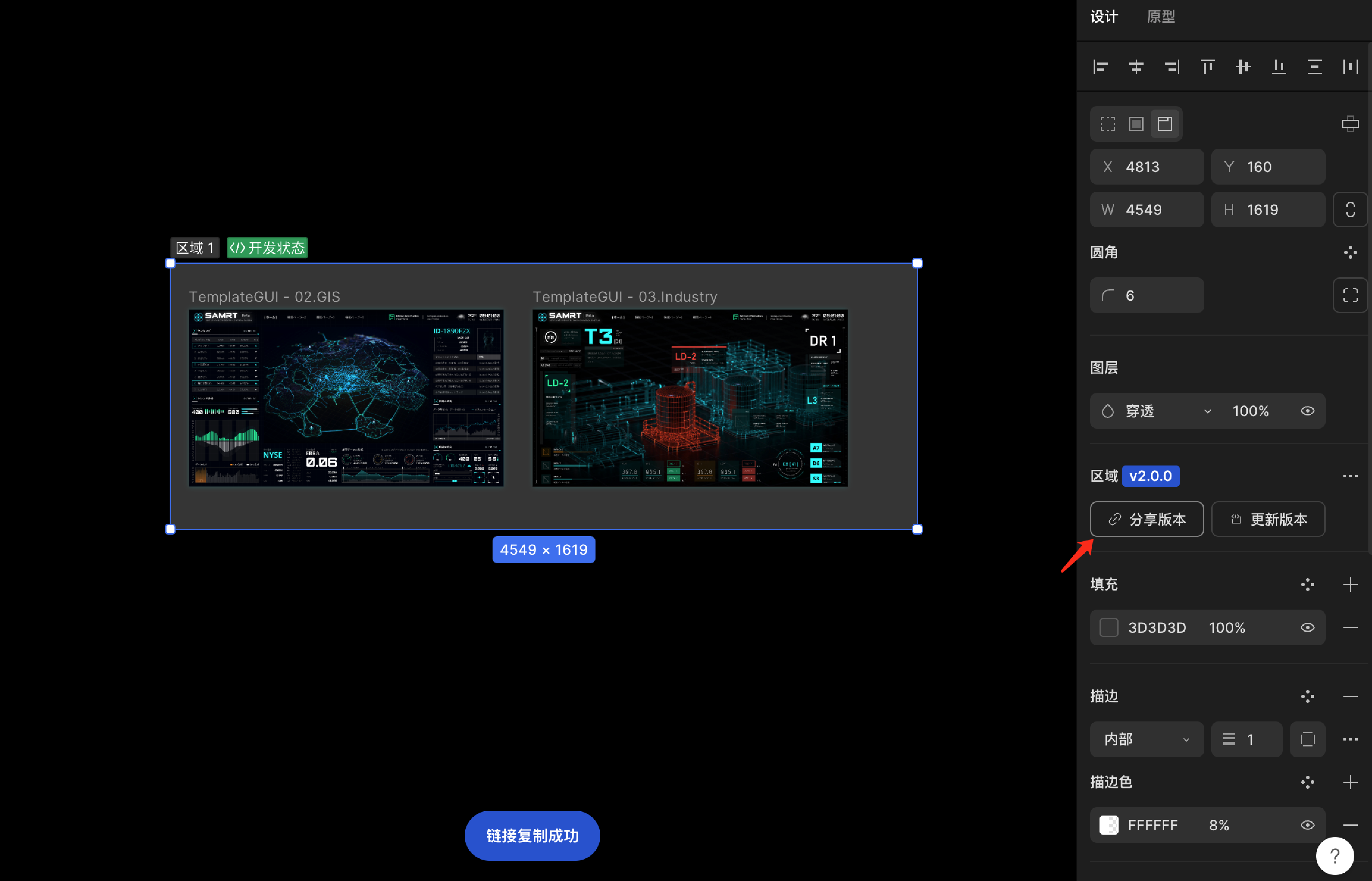1372x881 pixels.
Task: Click X position field 4813
Action: tap(1147, 166)
